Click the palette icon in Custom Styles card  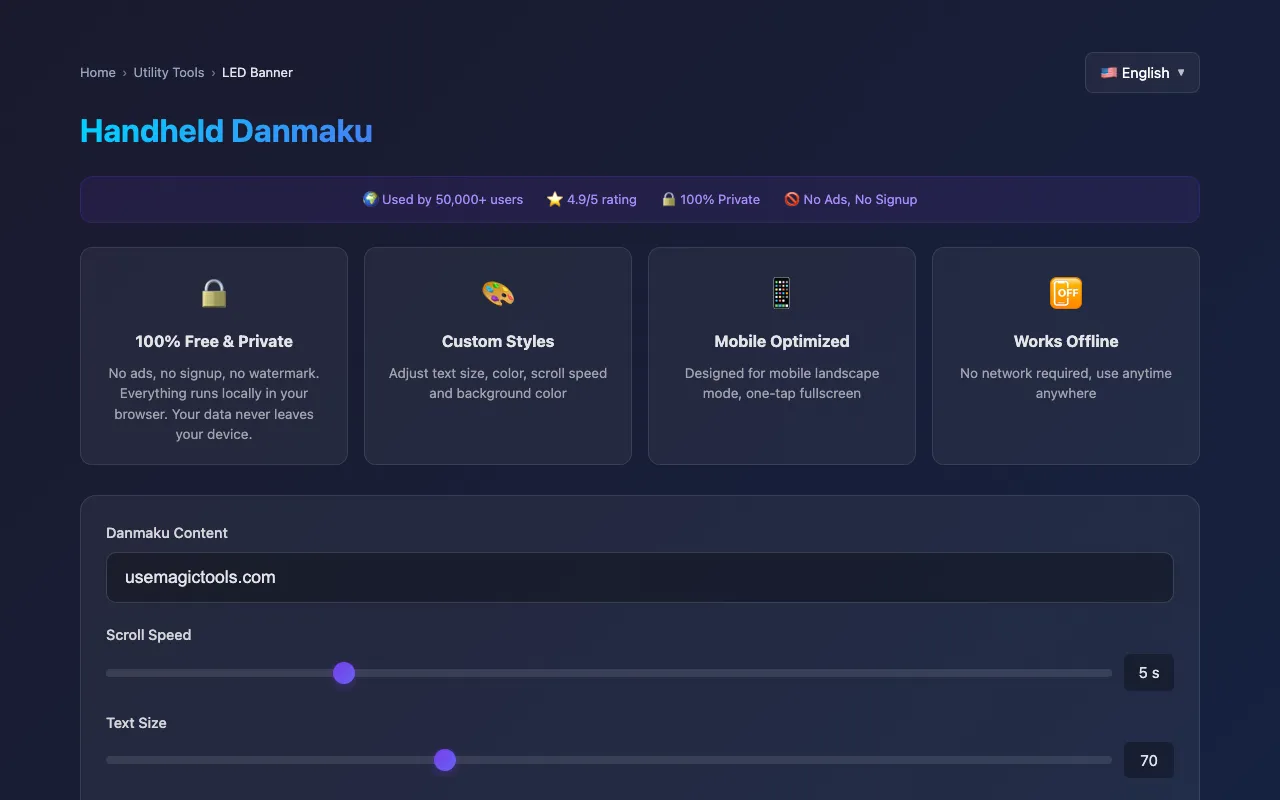coord(498,293)
